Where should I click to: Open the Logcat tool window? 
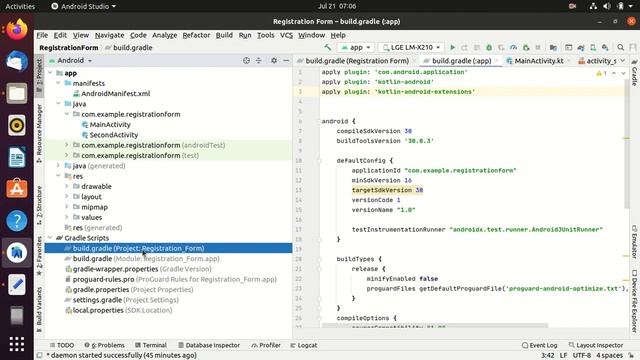[303, 345]
